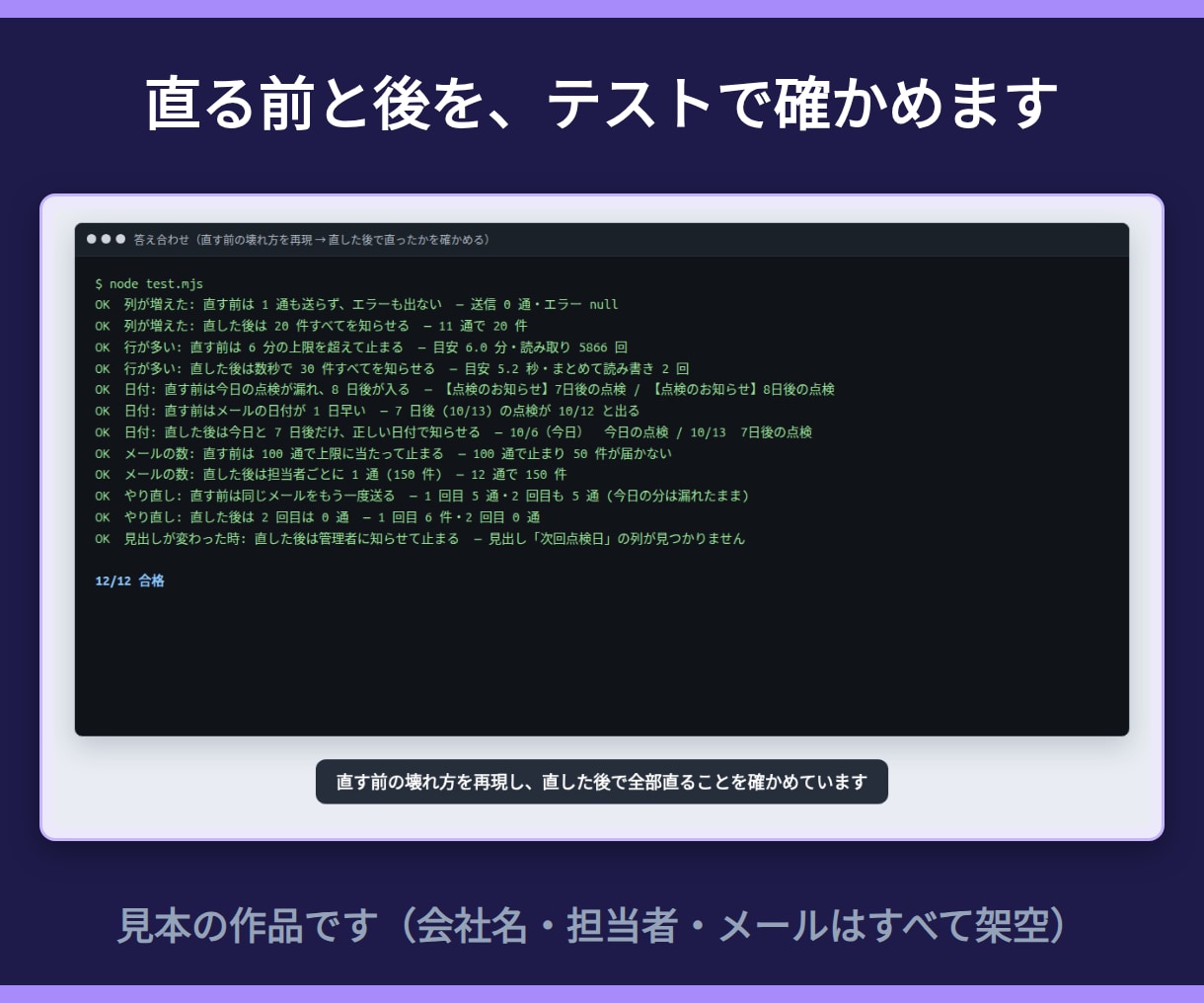The image size is (1204, 1003).
Task: Click the line 見出しが変わった時: 直した後は管理者に知らせて止まる
Action: [x=419, y=539]
